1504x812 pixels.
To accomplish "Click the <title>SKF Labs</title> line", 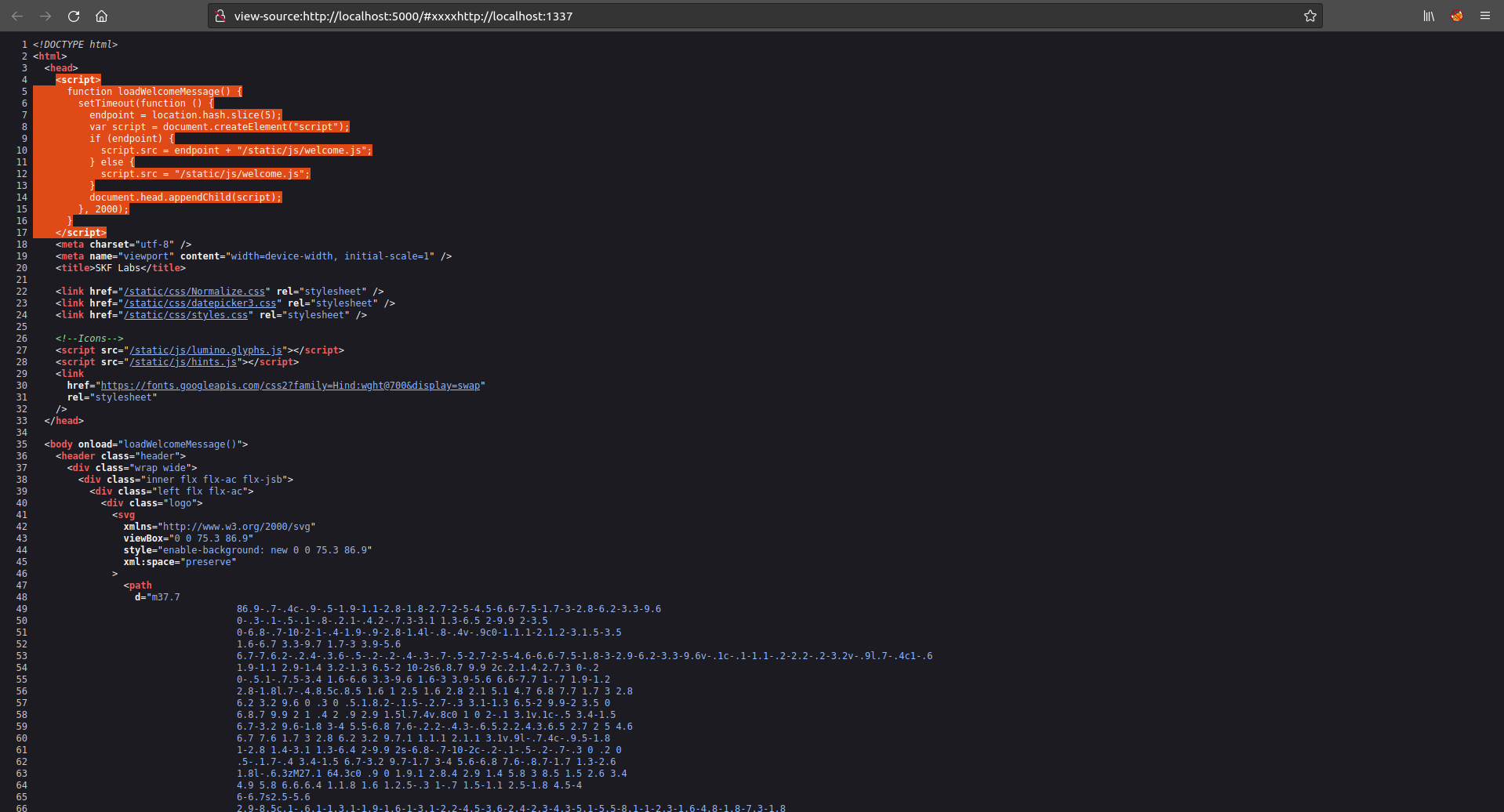I will [121, 268].
